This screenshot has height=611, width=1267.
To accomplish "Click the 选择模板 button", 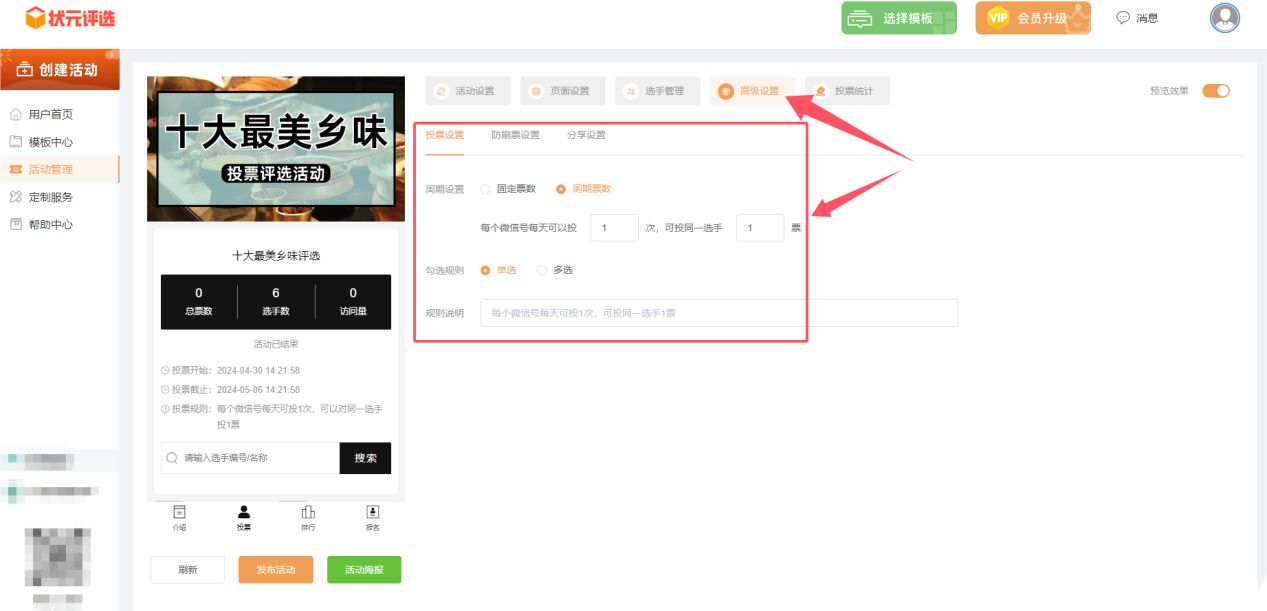I will click(x=898, y=18).
